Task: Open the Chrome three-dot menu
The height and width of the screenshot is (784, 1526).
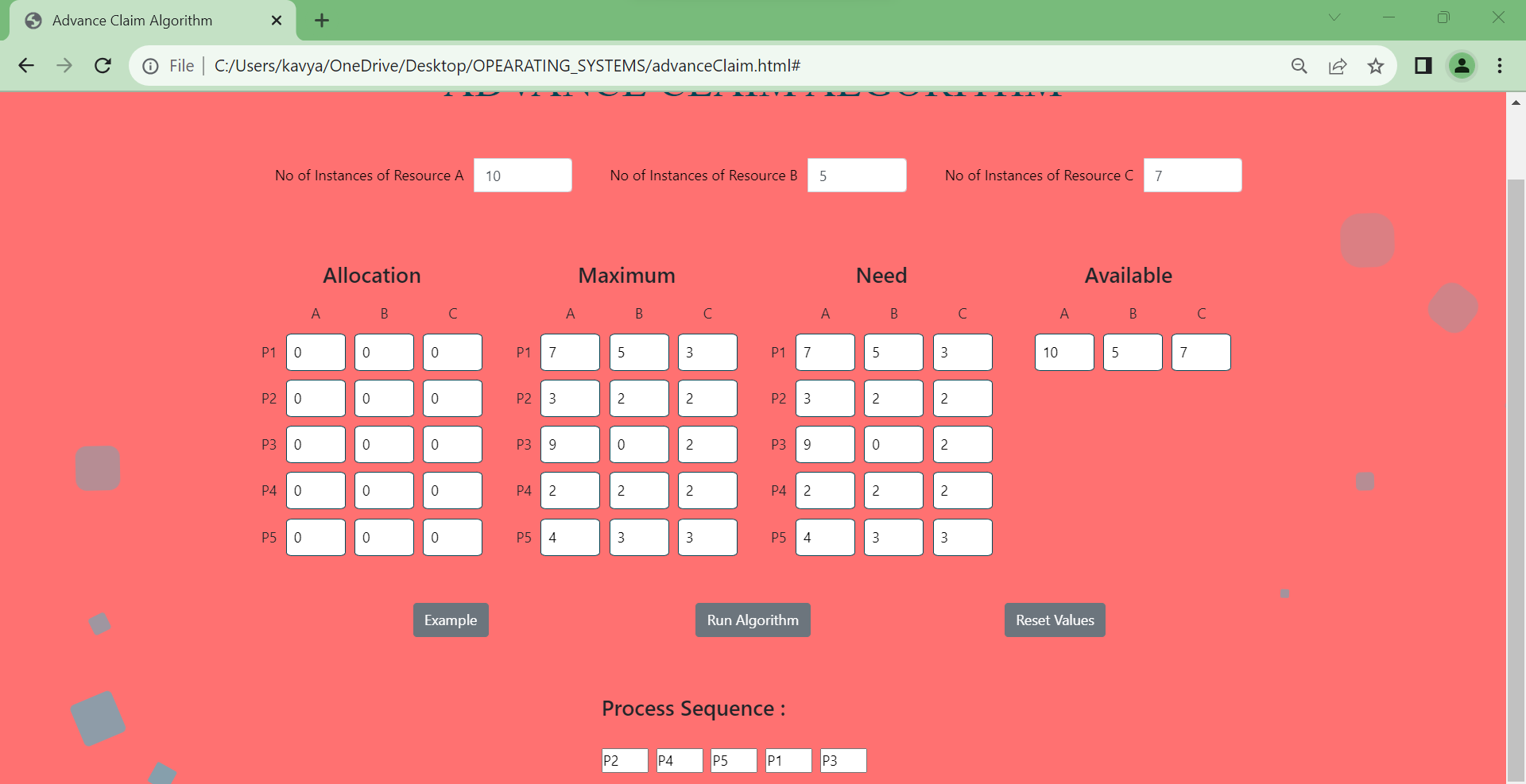Action: click(x=1501, y=66)
